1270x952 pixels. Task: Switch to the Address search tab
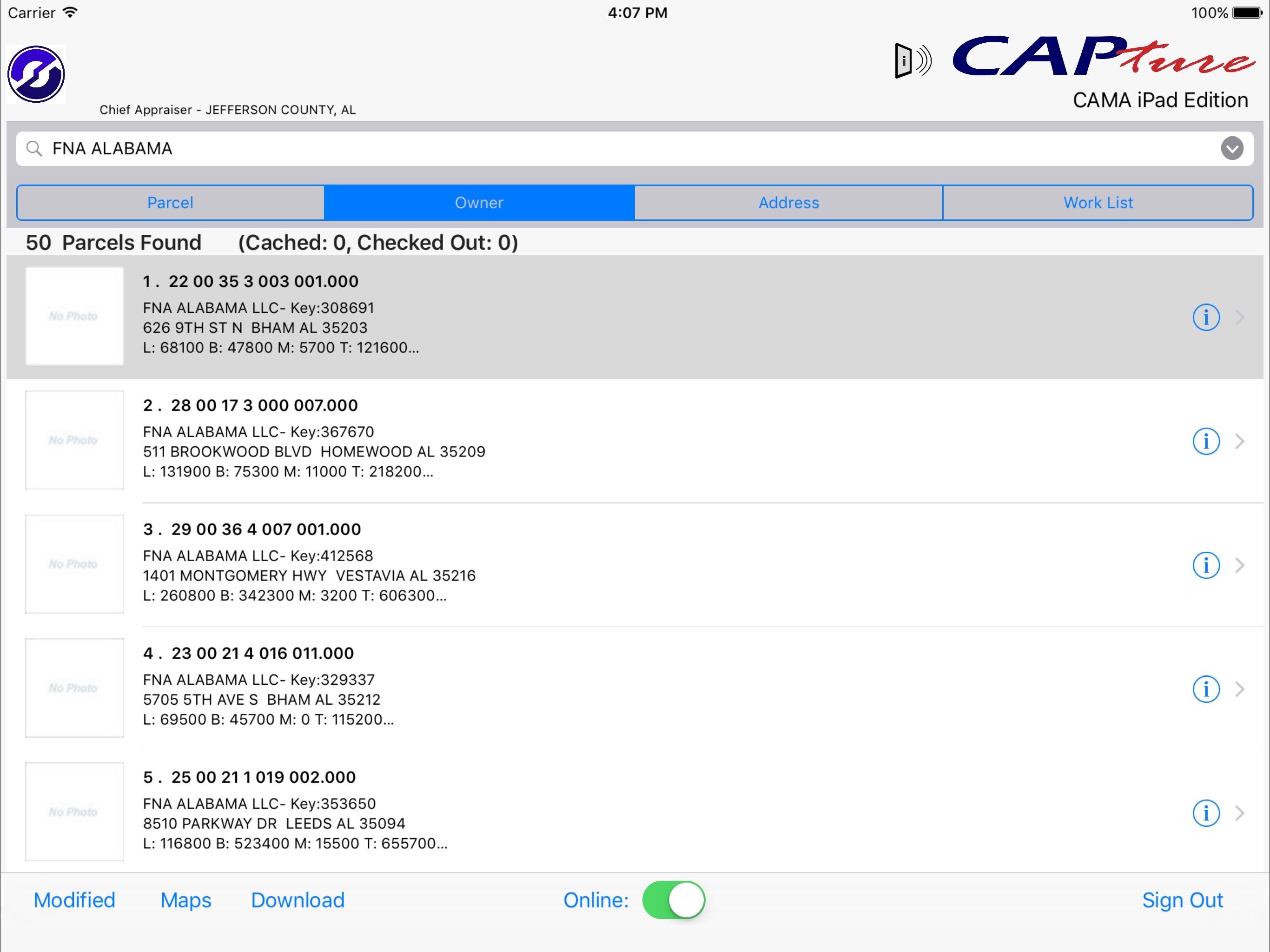(789, 203)
